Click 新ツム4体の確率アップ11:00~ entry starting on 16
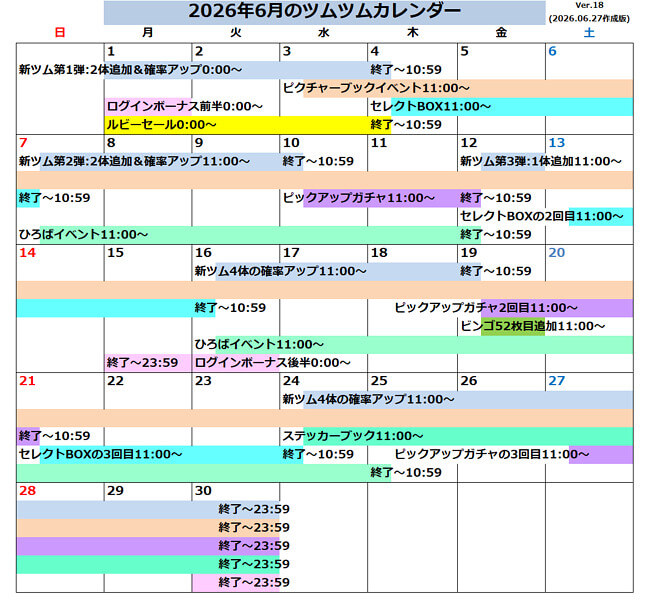The height and width of the screenshot is (611, 650). (x=281, y=271)
